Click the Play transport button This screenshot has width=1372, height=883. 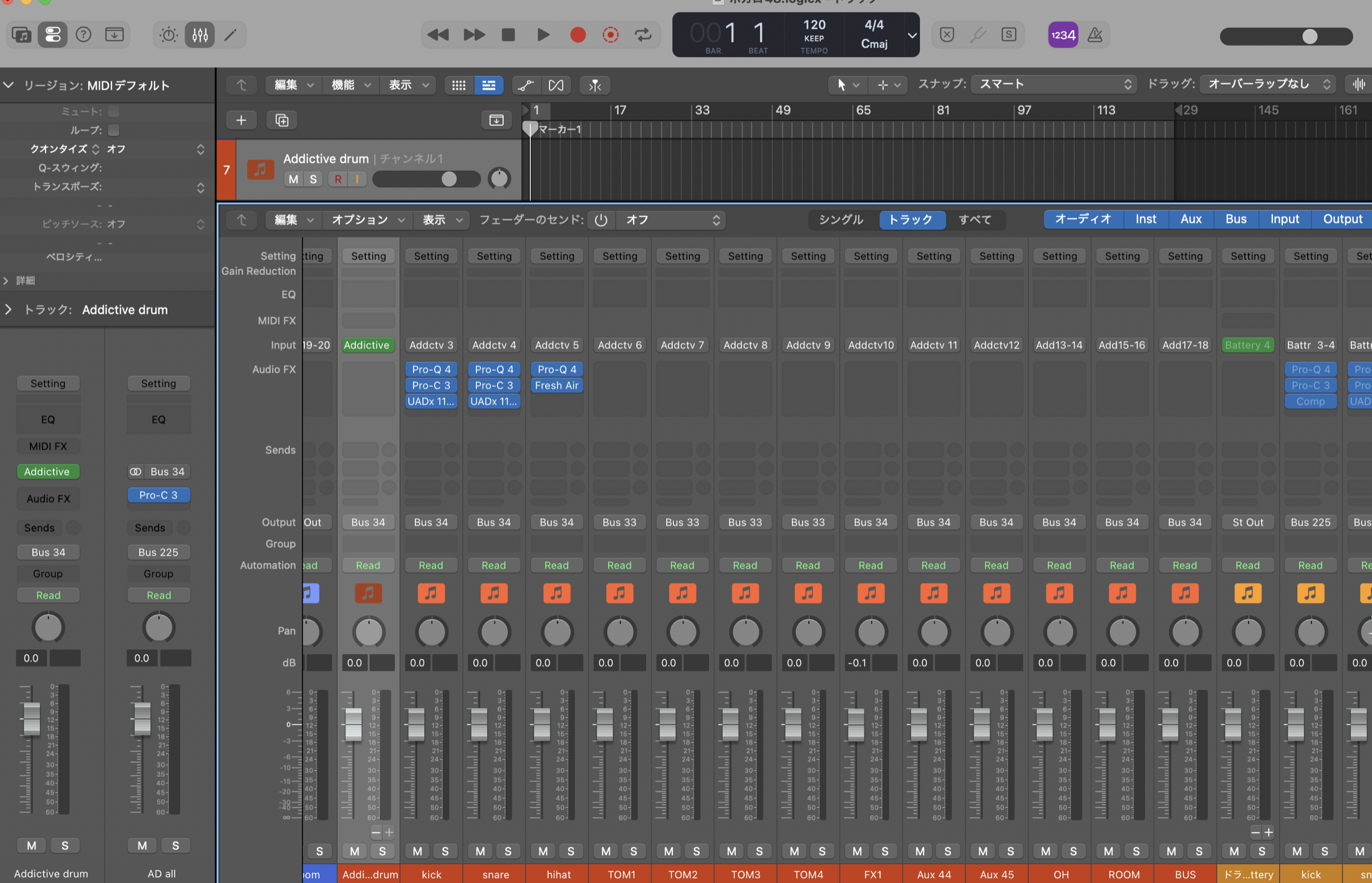click(x=543, y=35)
